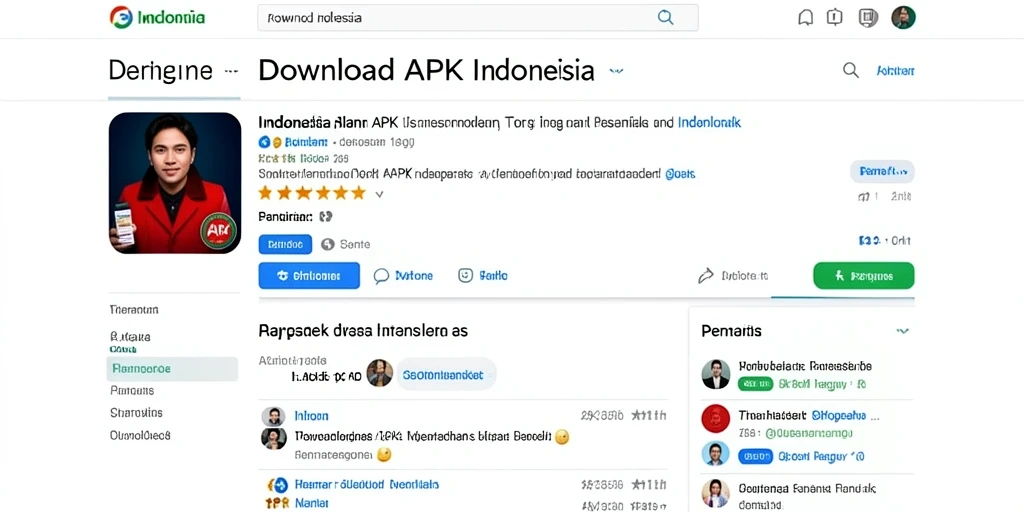Click the red circle avatar beside Thoanhiadent
Image resolution: width=1024 pixels, height=512 pixels.
pos(715,419)
